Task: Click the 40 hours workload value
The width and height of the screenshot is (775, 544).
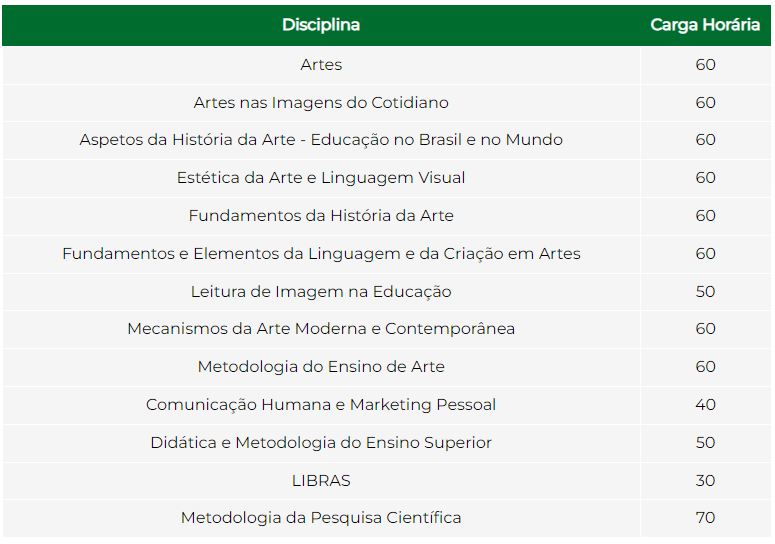Action: pyautogui.click(x=705, y=405)
